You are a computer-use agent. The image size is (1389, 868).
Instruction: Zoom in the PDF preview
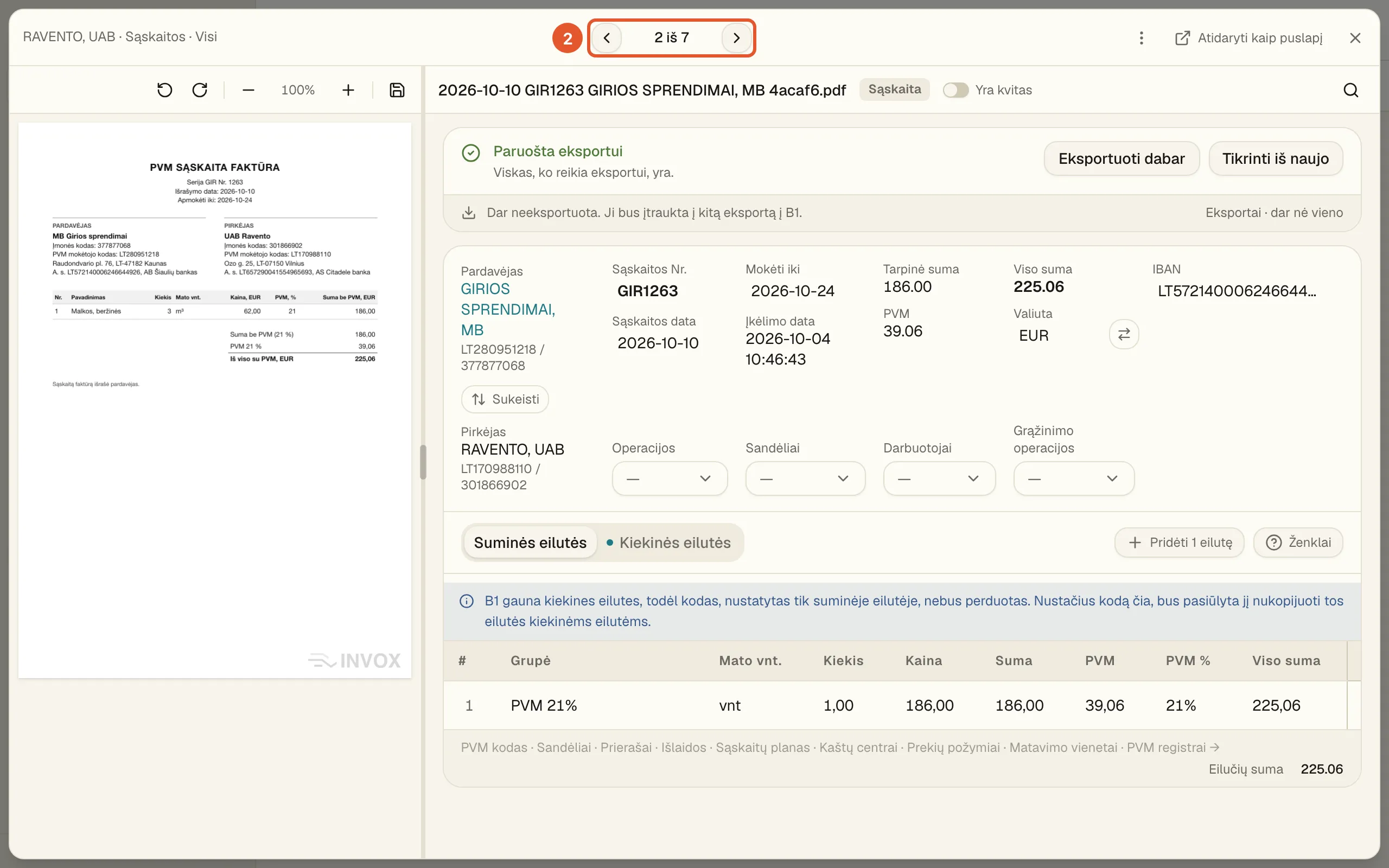coord(348,90)
